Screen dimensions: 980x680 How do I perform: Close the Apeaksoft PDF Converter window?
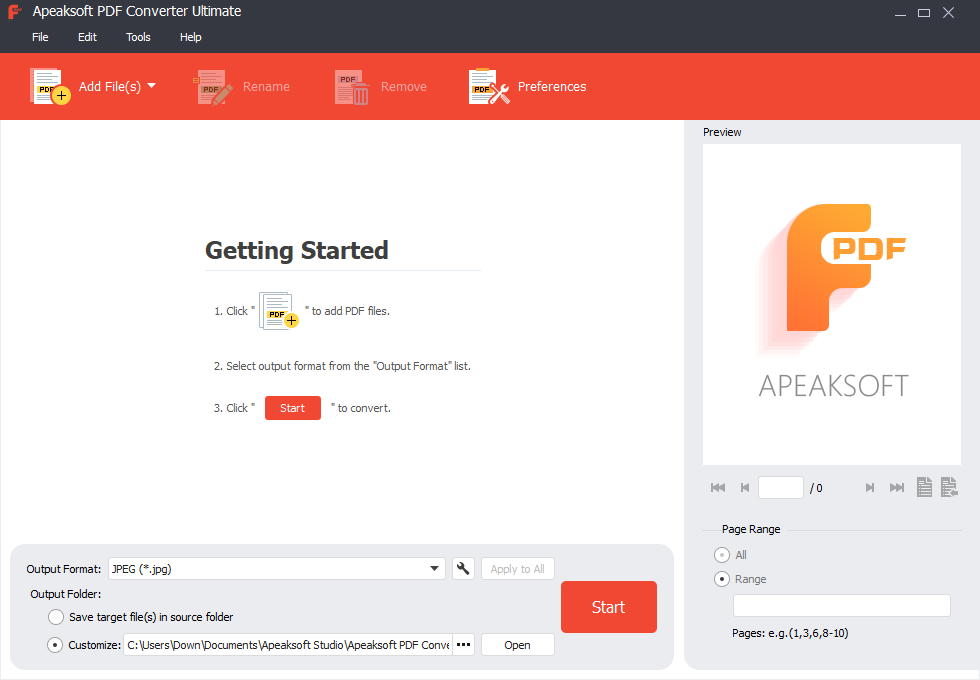click(948, 12)
